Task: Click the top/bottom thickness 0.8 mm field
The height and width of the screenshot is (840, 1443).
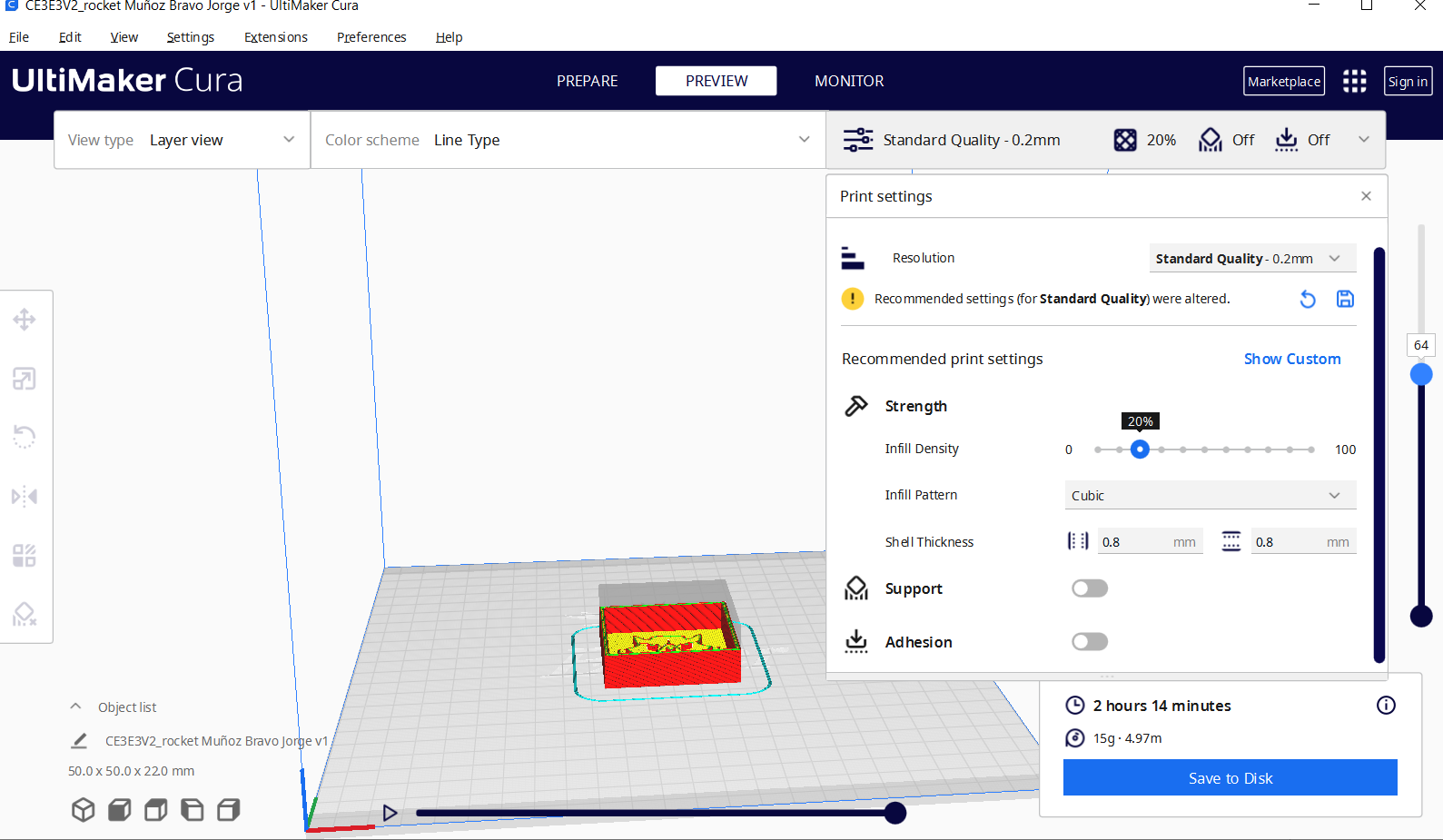Action: click(1304, 541)
